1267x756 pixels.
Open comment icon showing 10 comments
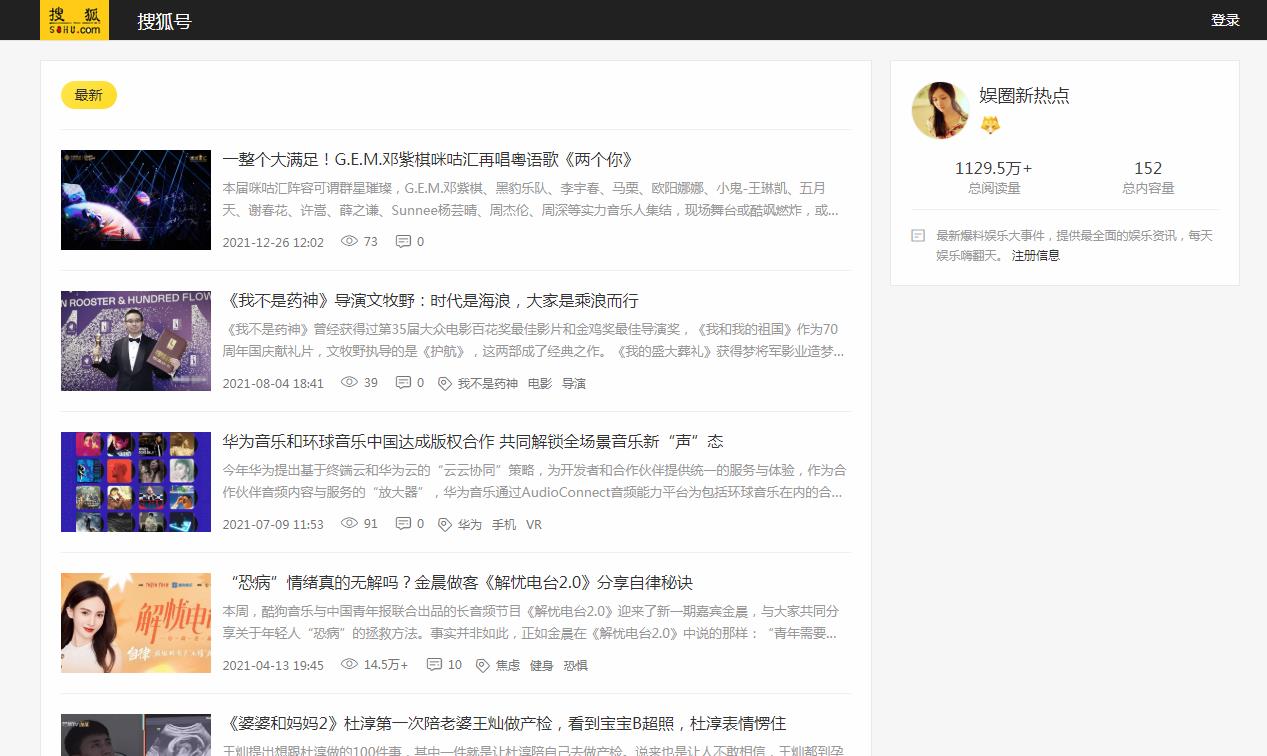(434, 664)
